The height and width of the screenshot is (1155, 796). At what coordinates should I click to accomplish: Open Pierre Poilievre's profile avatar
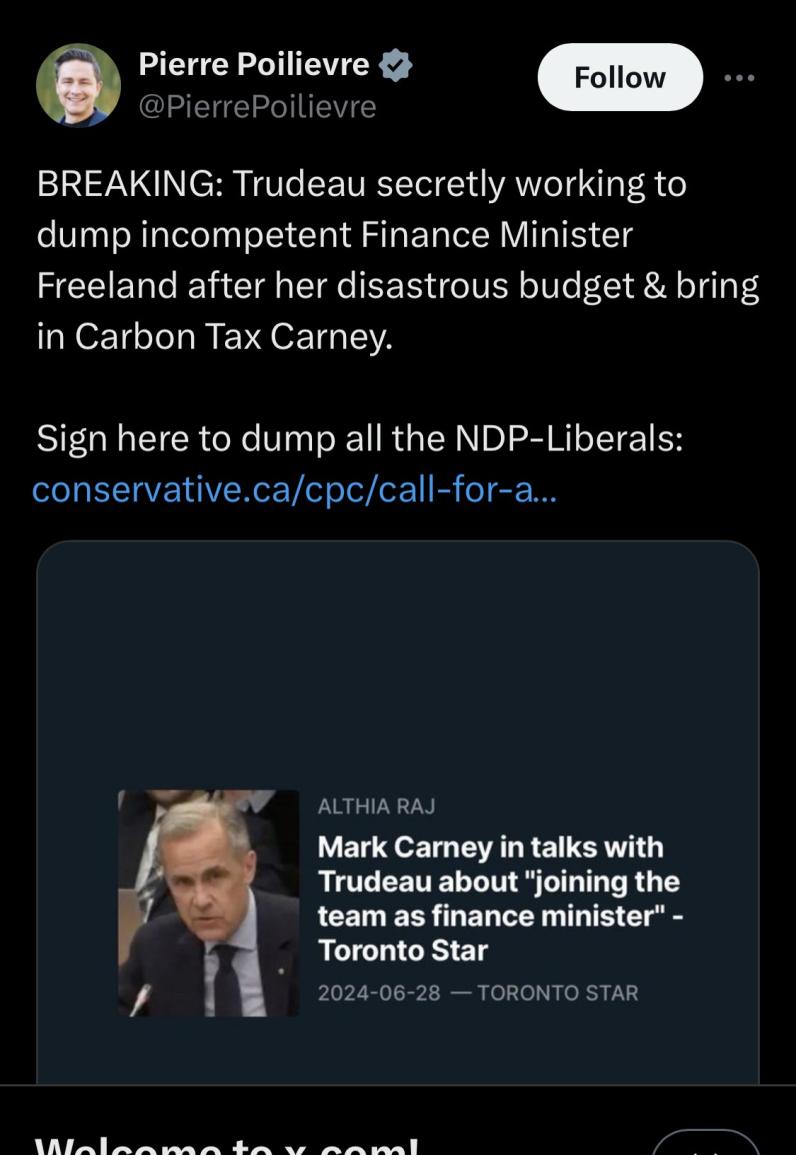coord(78,85)
